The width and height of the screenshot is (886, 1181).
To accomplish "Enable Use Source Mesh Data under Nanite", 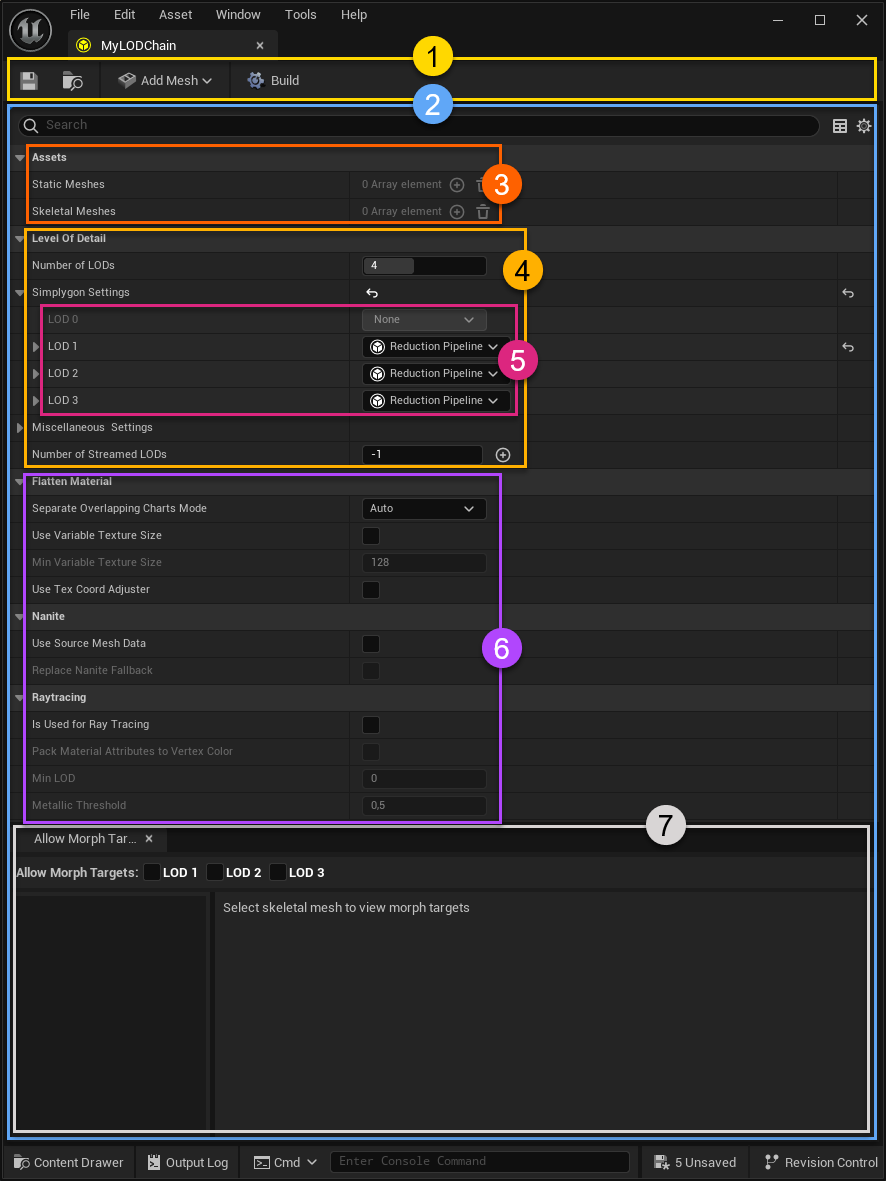I will point(371,643).
